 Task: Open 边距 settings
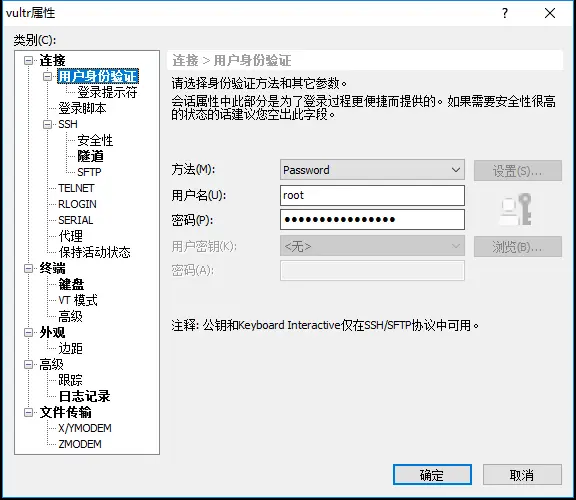click(x=71, y=348)
